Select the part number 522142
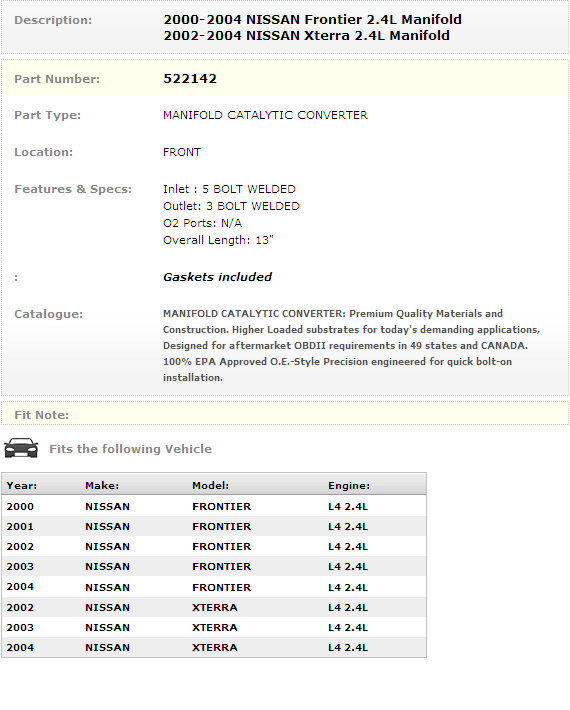 click(190, 79)
